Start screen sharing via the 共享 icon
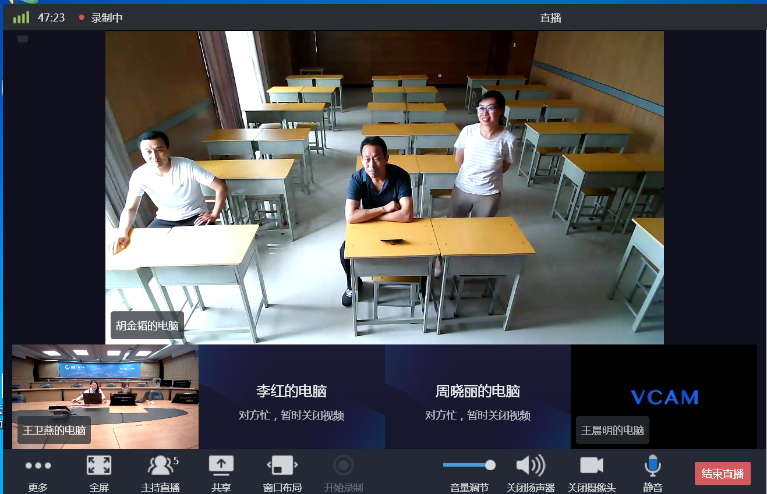 click(221, 466)
